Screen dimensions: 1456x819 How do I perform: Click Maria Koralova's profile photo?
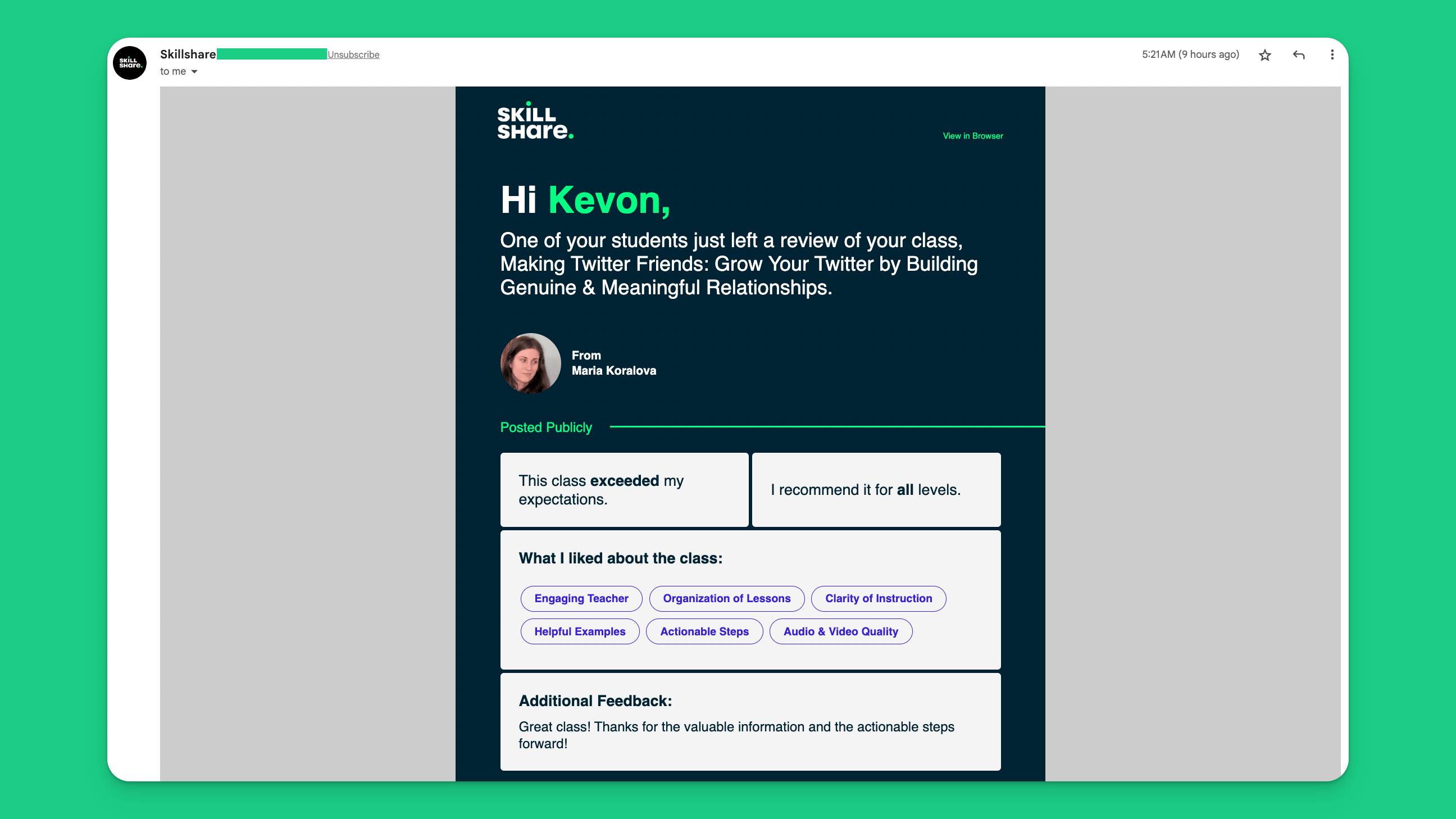pos(530,363)
